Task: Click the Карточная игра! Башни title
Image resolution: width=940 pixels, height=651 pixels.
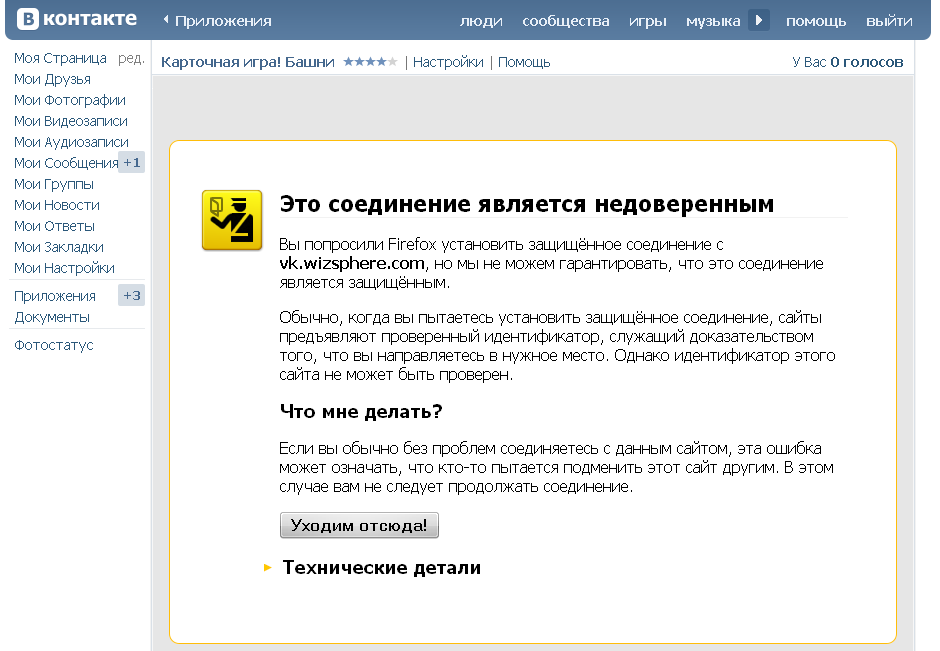Action: tap(248, 62)
